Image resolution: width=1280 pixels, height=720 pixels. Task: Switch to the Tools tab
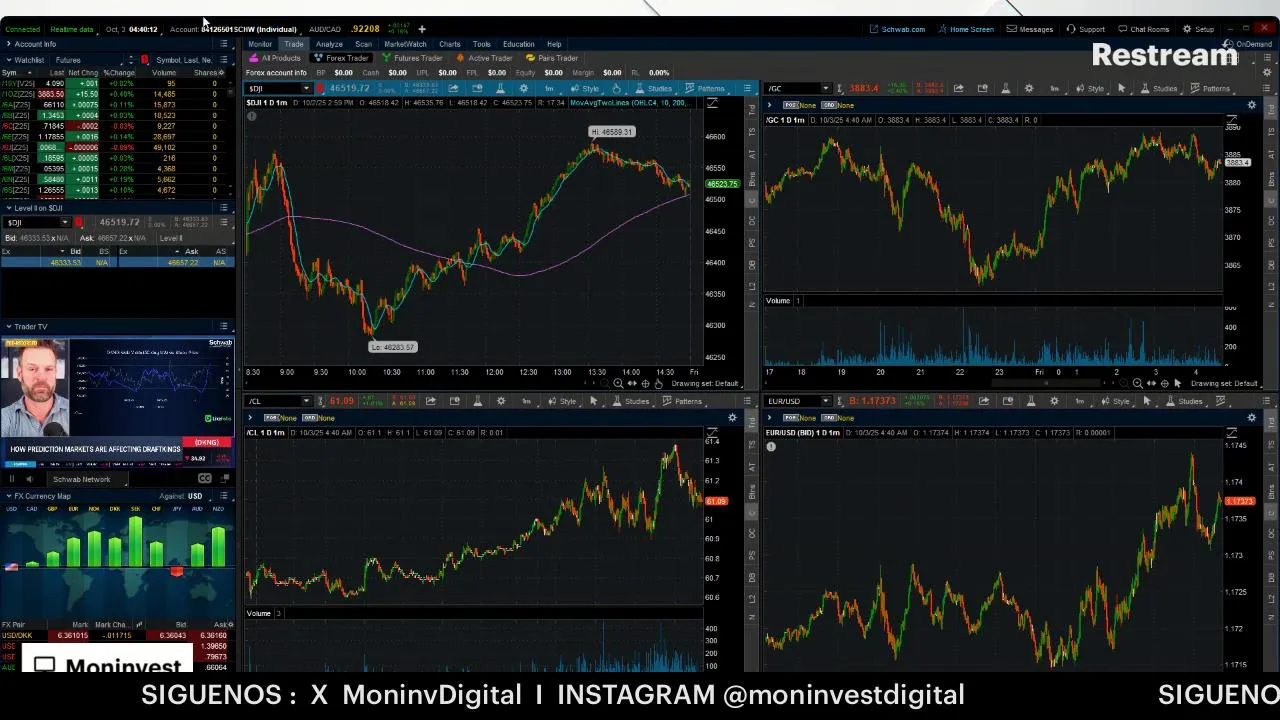482,44
